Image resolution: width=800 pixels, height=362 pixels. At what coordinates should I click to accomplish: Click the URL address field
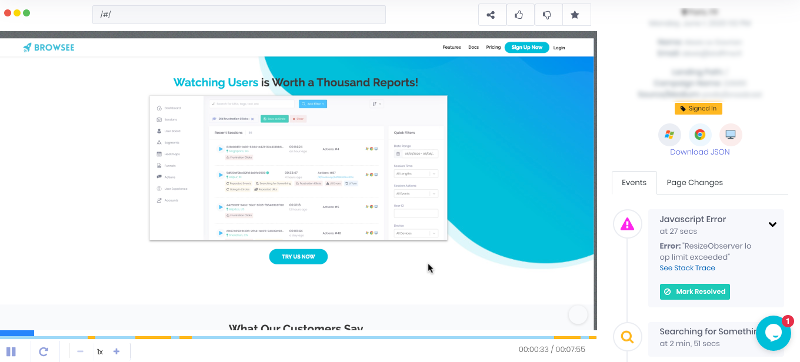point(239,14)
